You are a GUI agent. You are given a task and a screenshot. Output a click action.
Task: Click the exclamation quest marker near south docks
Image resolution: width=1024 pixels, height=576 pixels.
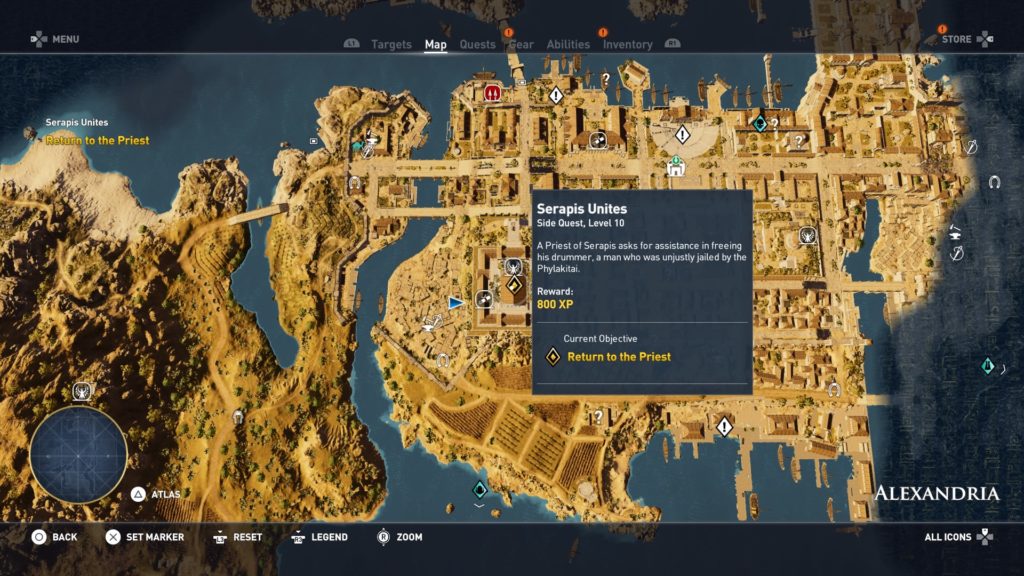(724, 427)
